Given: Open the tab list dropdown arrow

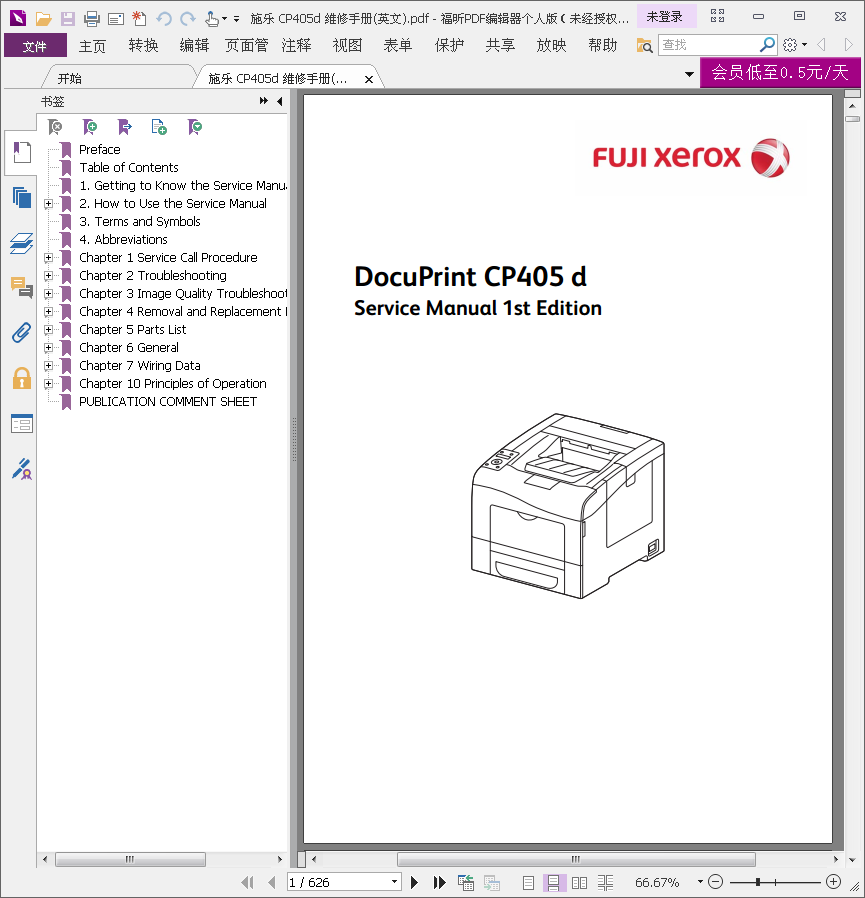Looking at the screenshot, I should point(689,74).
